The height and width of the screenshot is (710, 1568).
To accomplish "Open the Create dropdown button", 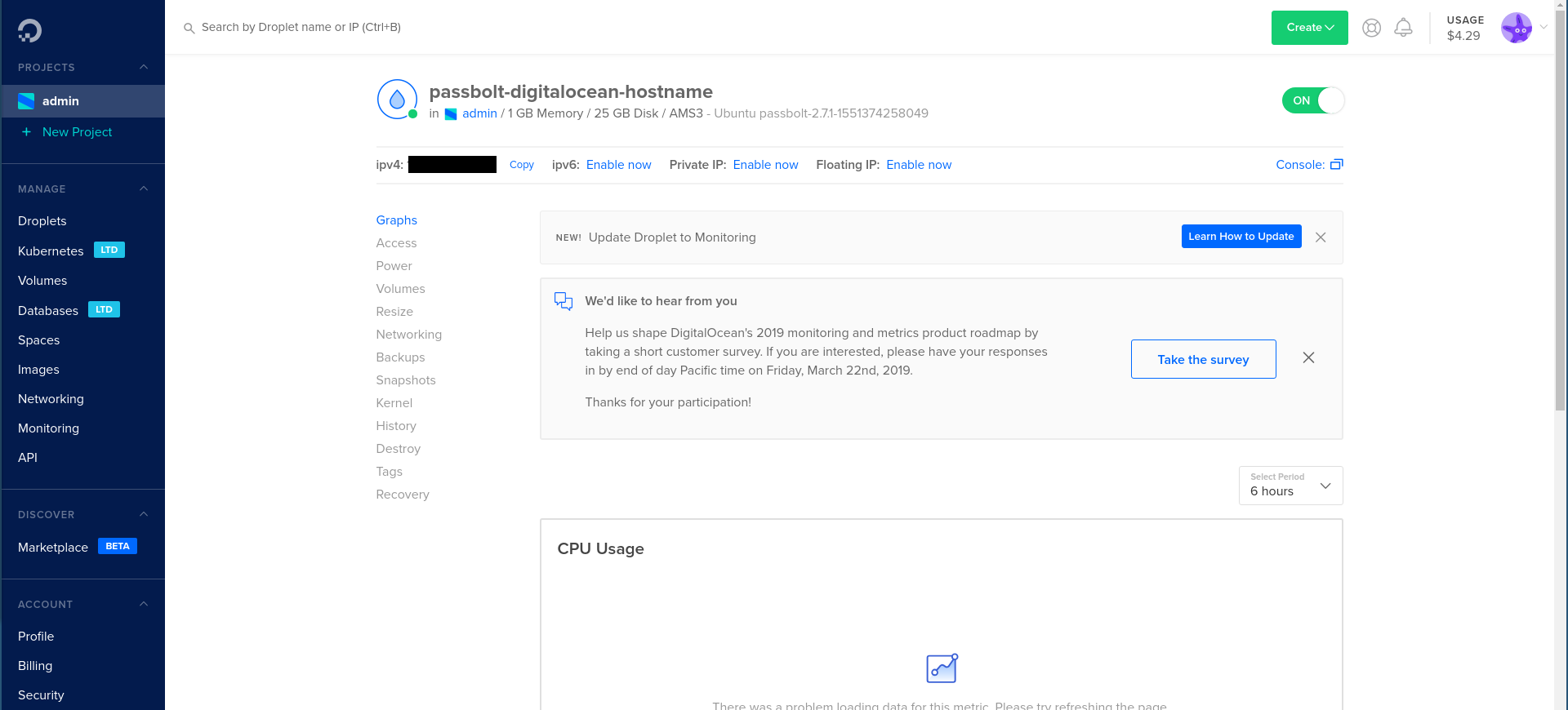I will pos(1310,28).
